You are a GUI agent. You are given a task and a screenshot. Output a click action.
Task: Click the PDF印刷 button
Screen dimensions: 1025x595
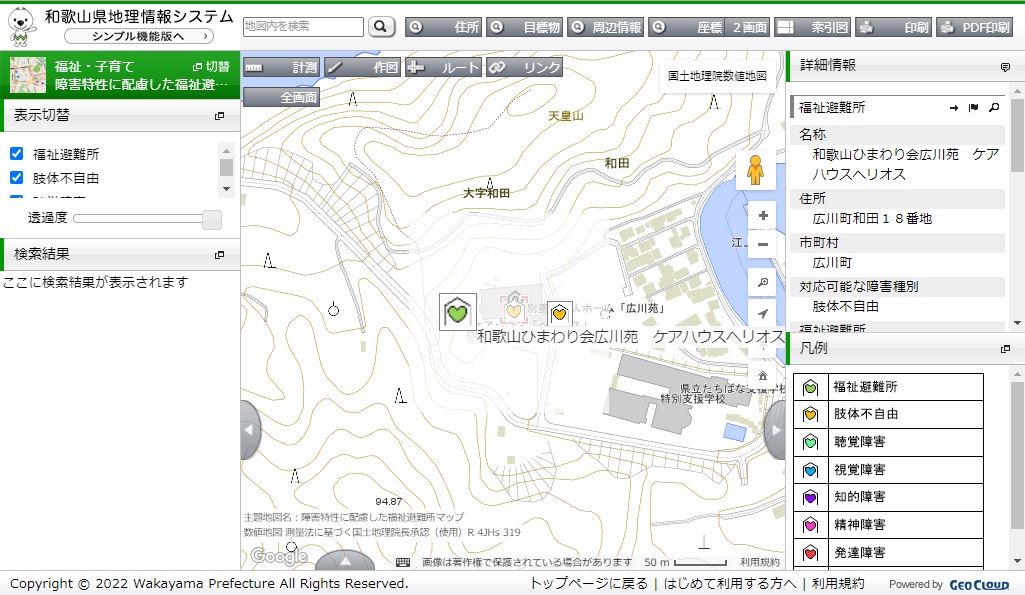974,27
